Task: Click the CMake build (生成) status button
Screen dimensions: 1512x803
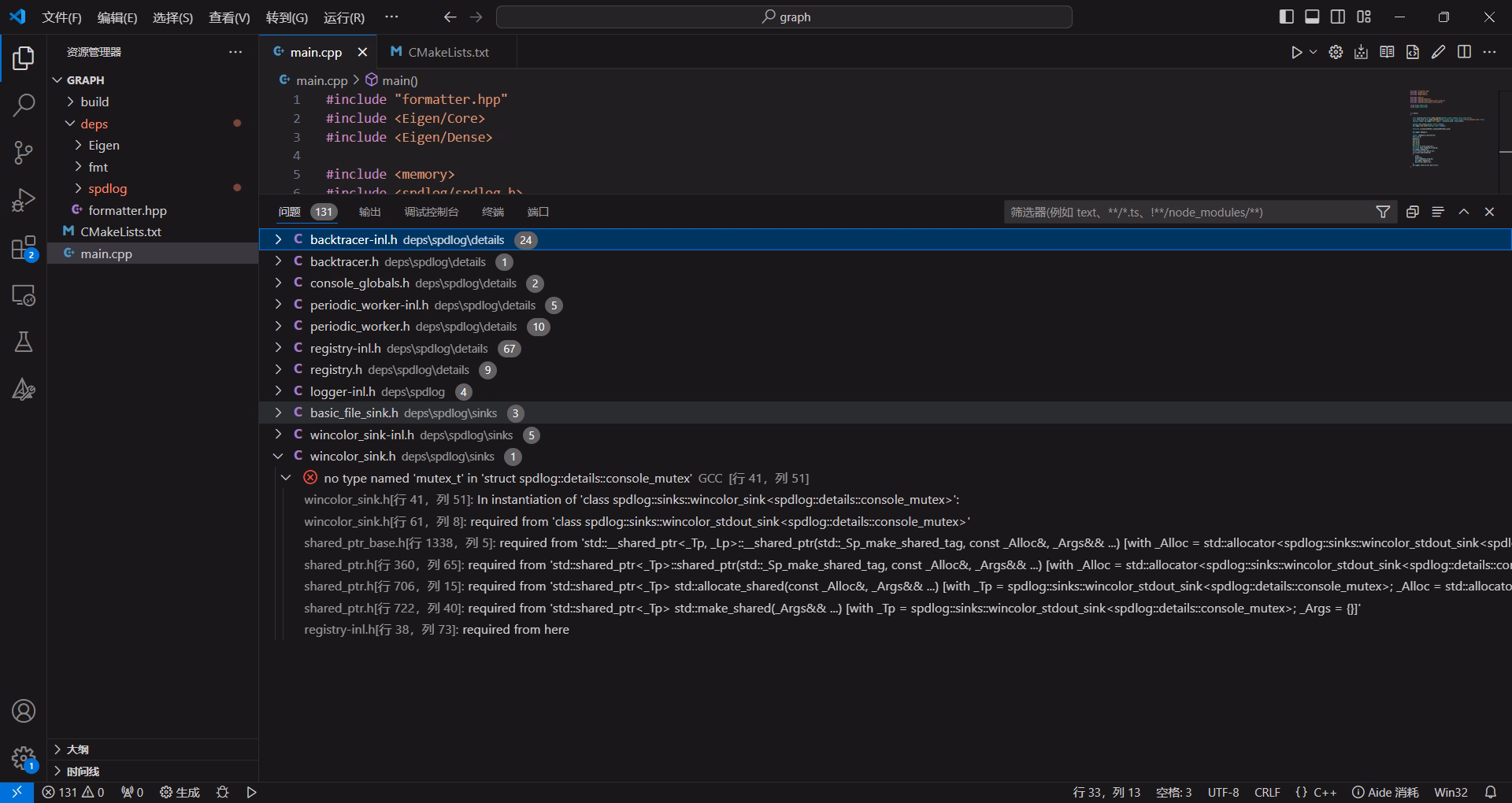Action: coord(180,792)
